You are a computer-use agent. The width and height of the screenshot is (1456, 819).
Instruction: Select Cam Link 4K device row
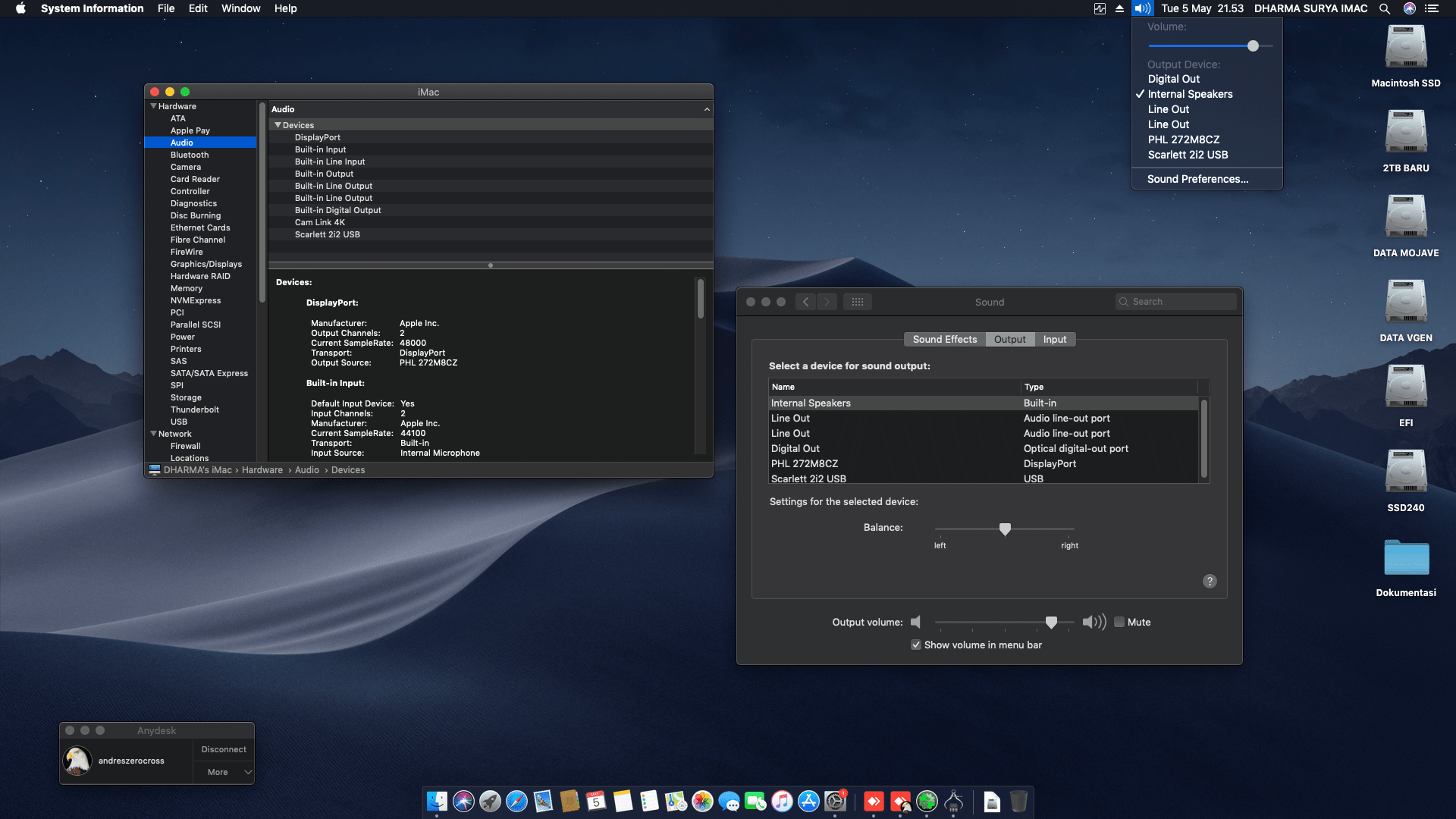point(490,222)
